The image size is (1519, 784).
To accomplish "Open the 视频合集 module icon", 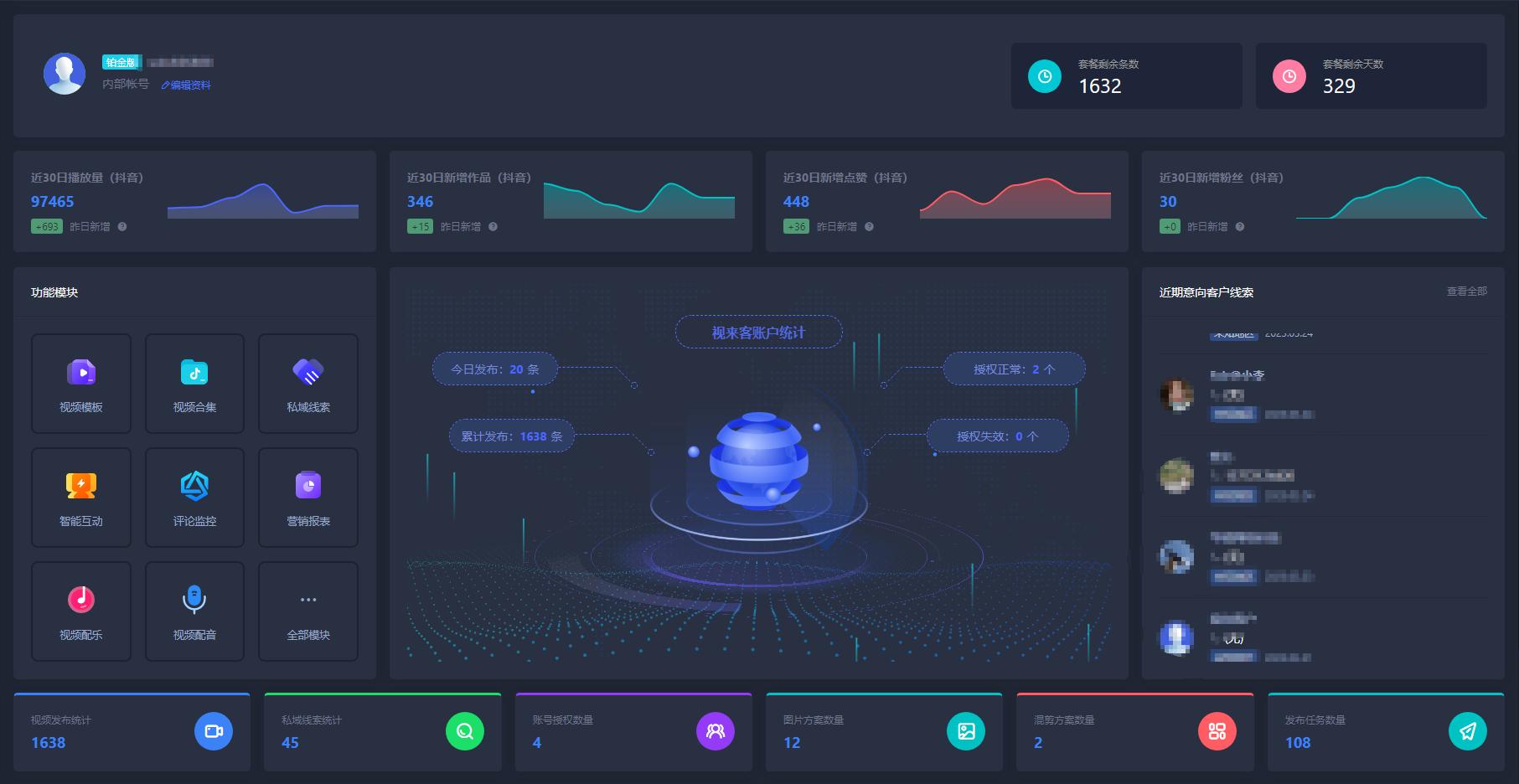I will click(x=194, y=373).
